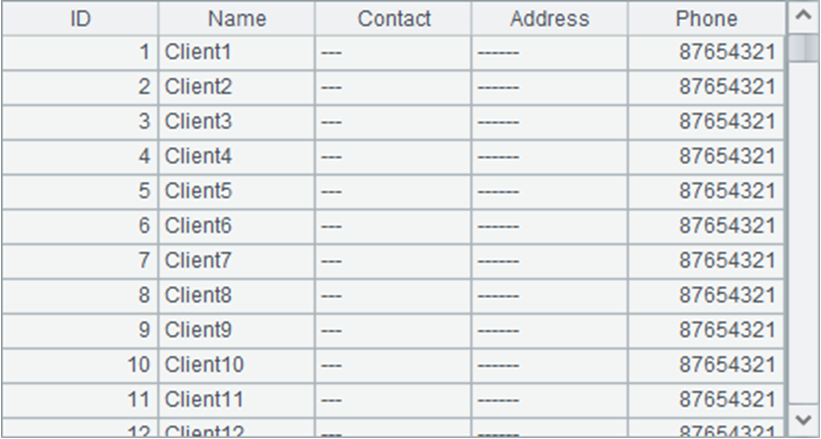Select the Client8 address cell
Screen dimensions: 821x439
(549, 296)
